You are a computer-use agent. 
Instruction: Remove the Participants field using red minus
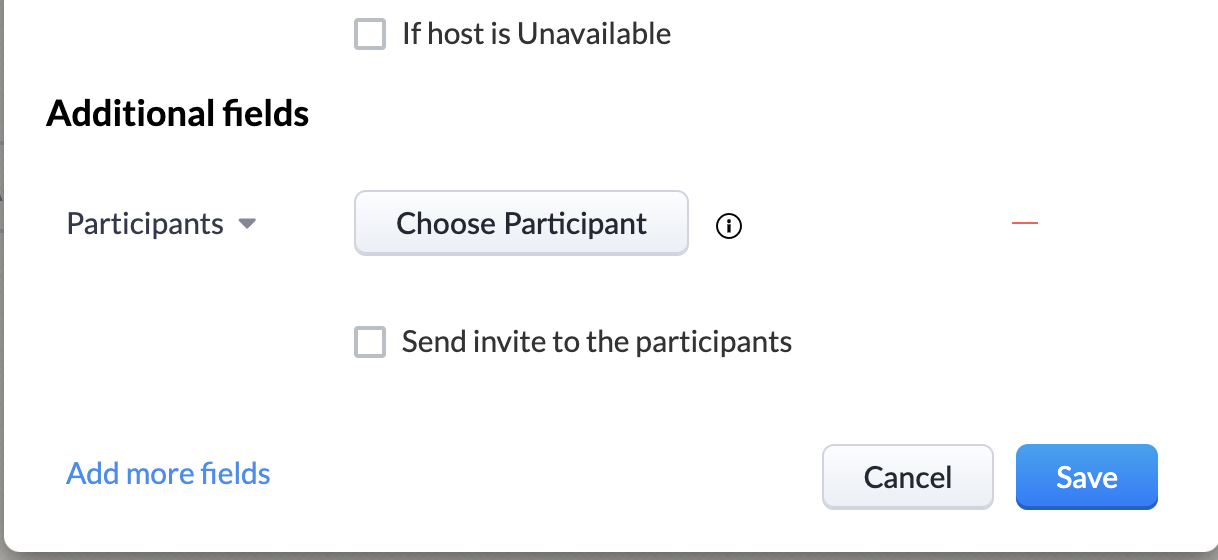tap(1025, 223)
